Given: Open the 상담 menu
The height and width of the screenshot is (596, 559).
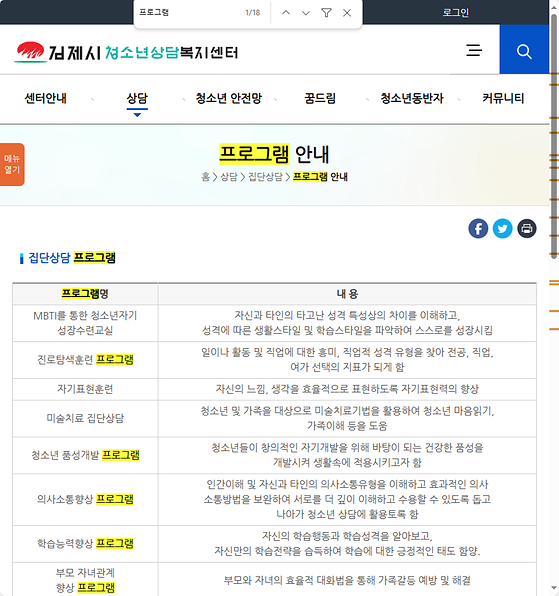Looking at the screenshot, I should [137, 98].
